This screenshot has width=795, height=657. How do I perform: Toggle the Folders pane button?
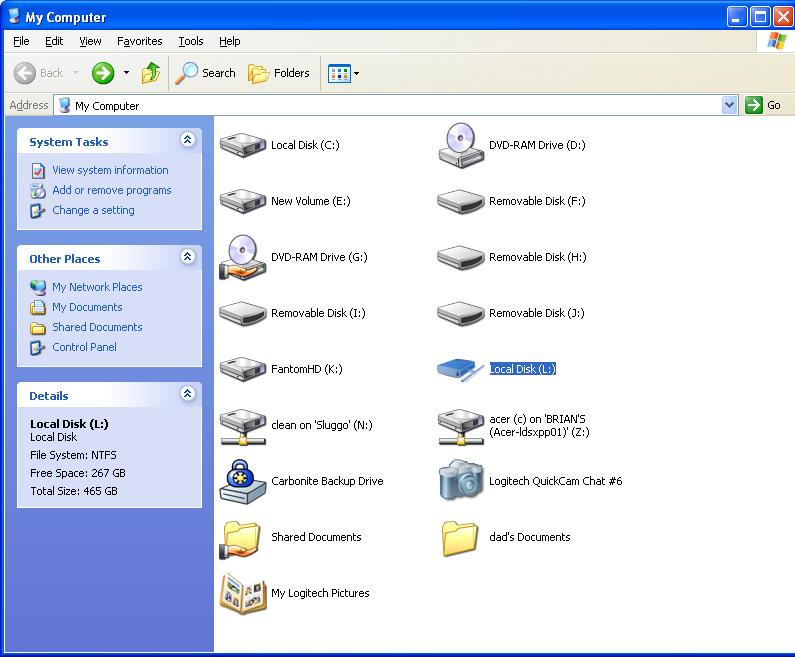279,73
